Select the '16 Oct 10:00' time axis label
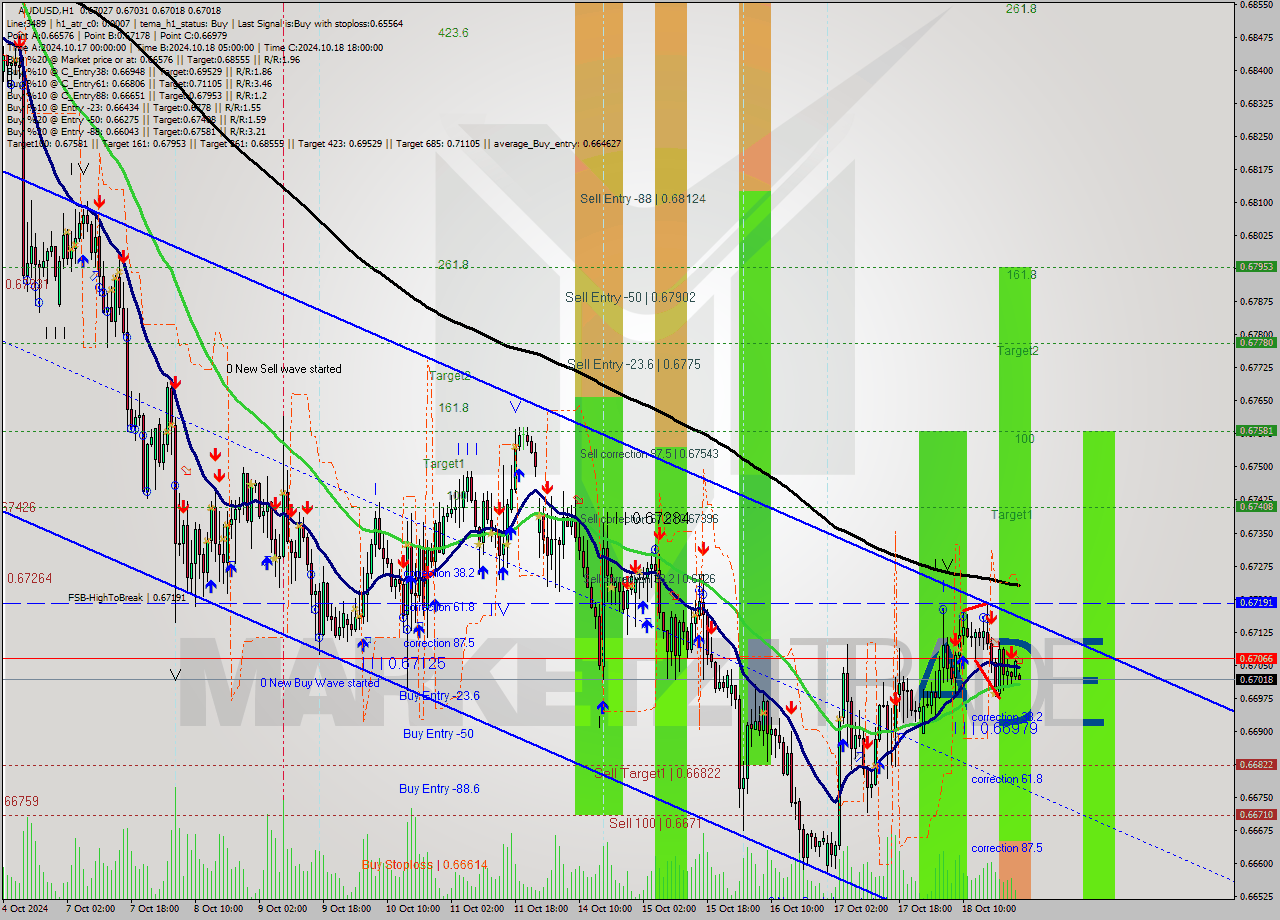The width and height of the screenshot is (1280, 920). [797, 909]
